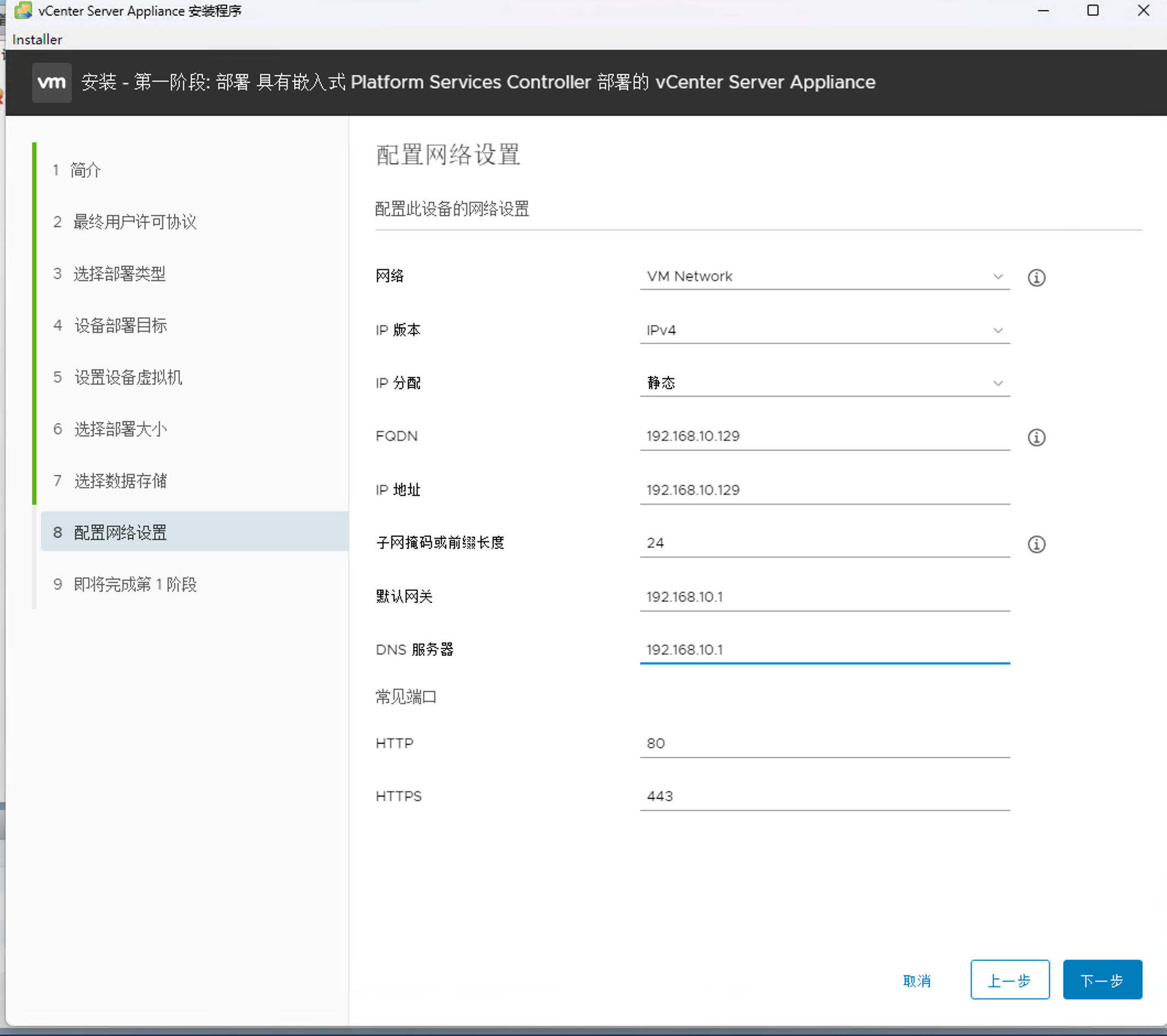This screenshot has height=1036, width=1167.
Task: Open the IP 版本 IPv4 dropdown
Action: tap(824, 330)
